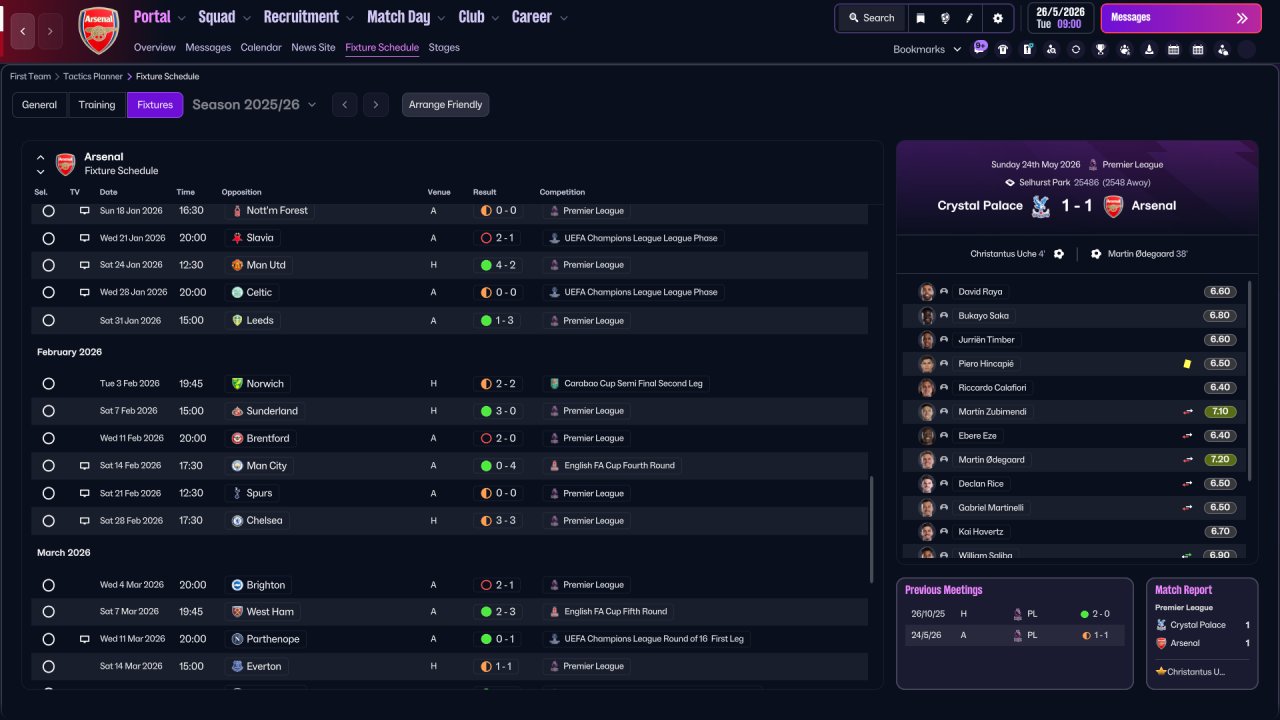Screen dimensions: 1280x720
Task: Open the world globe icon in toolbar
Action: tap(945, 18)
